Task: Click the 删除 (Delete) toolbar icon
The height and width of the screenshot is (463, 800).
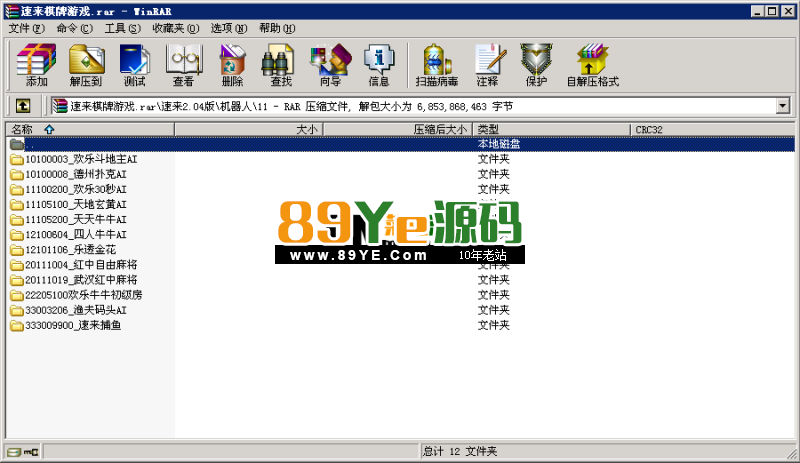Action: 232,65
